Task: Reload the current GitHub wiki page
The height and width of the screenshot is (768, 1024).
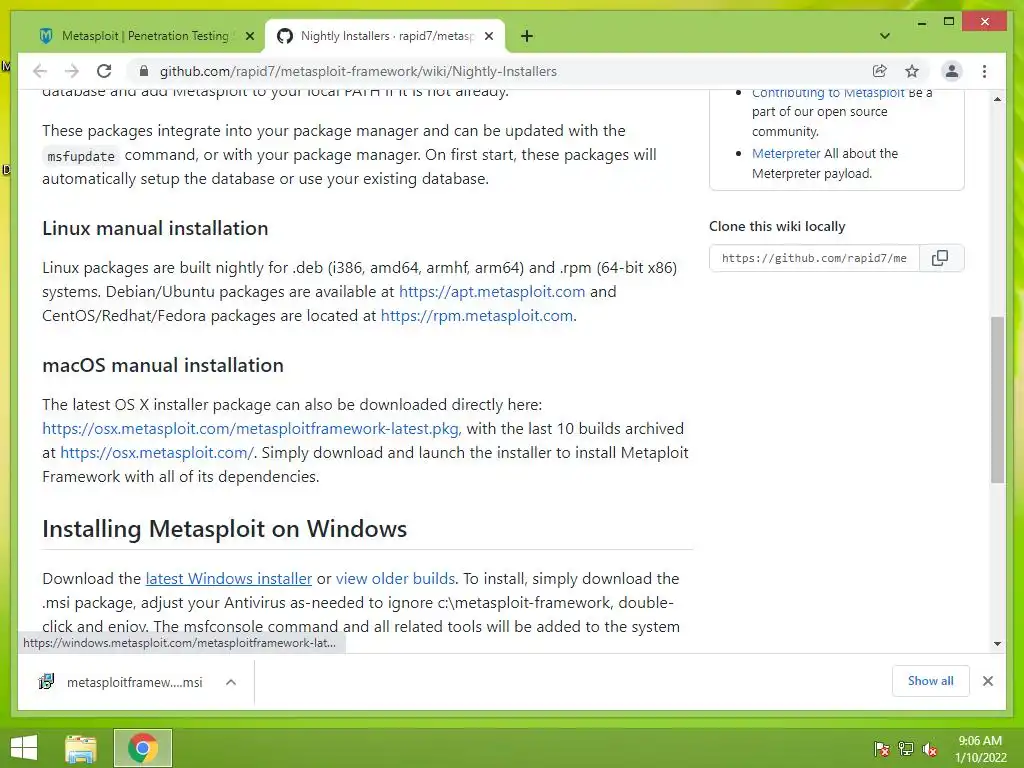Action: tap(104, 71)
